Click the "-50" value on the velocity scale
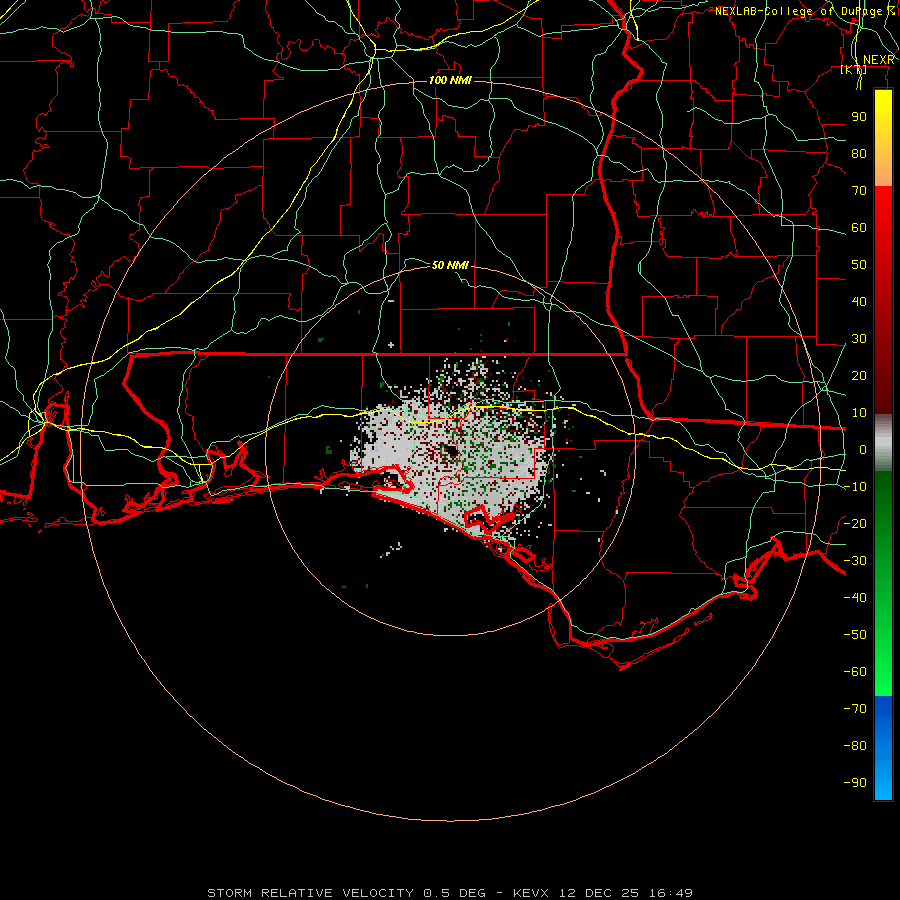 [x=855, y=635]
